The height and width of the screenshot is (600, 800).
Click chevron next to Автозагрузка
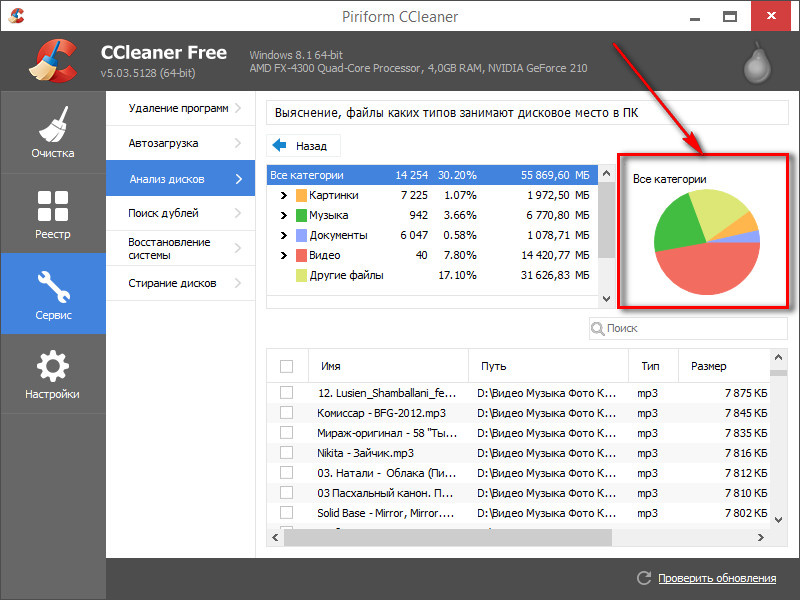[x=238, y=143]
